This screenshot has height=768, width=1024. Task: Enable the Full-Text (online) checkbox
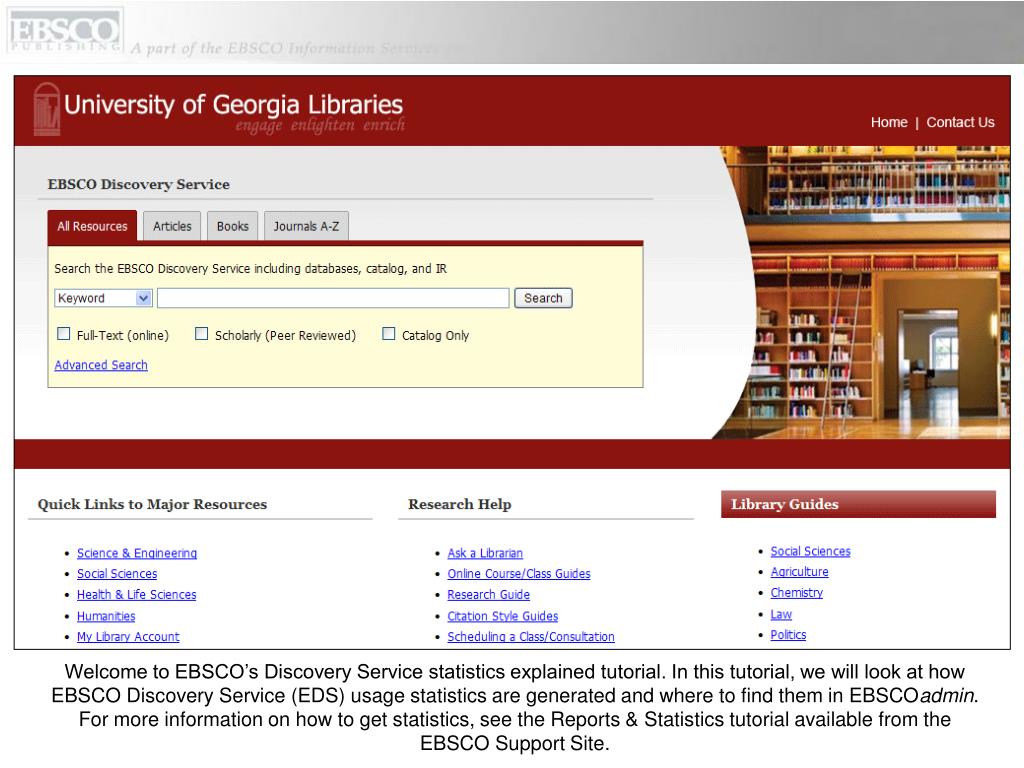[x=63, y=334]
